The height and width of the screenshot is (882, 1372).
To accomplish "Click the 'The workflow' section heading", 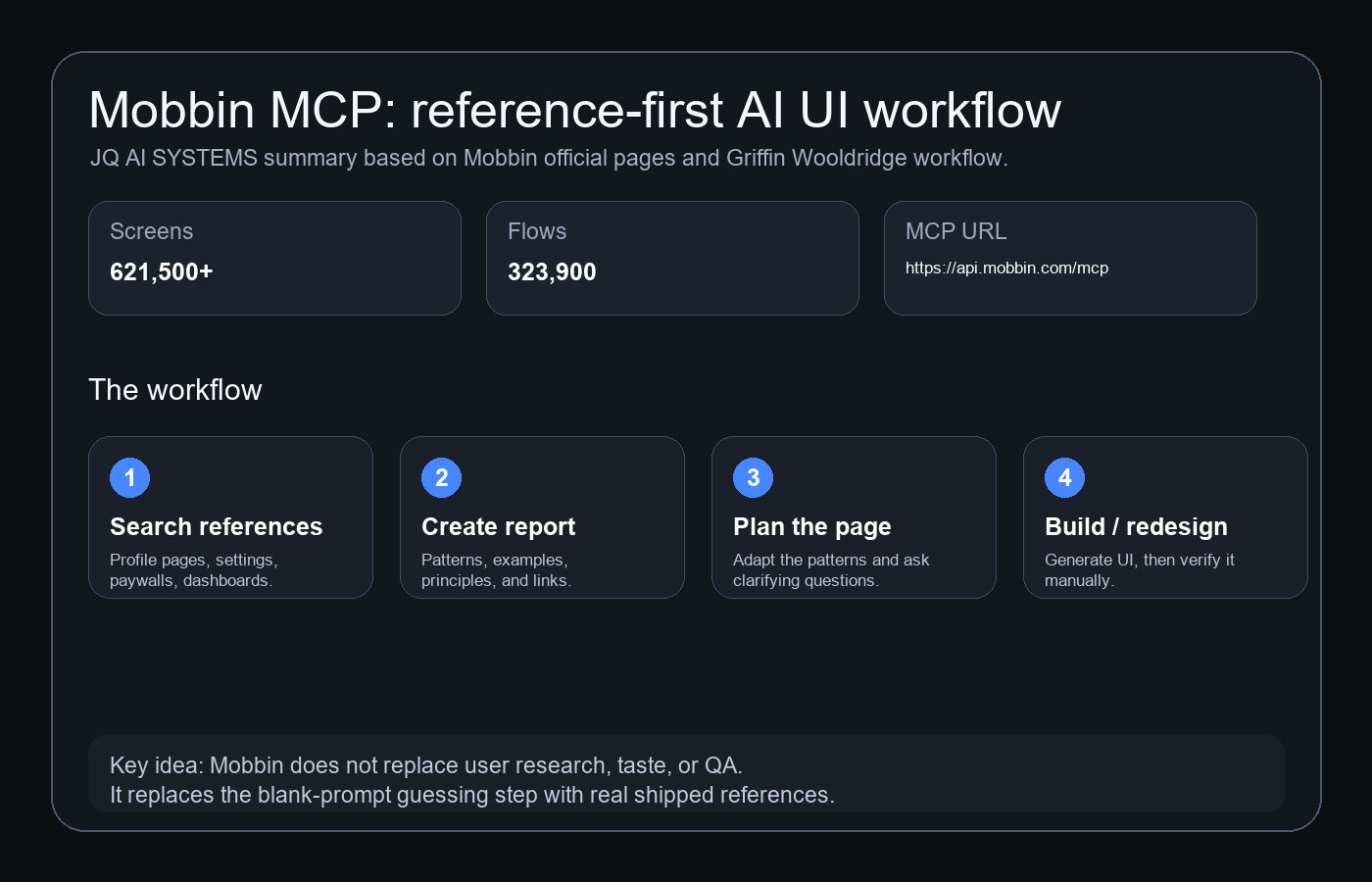I will click(175, 390).
